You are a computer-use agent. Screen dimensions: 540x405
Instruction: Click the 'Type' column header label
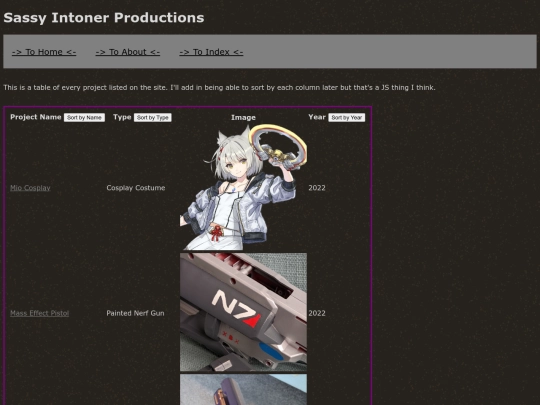[x=122, y=117]
